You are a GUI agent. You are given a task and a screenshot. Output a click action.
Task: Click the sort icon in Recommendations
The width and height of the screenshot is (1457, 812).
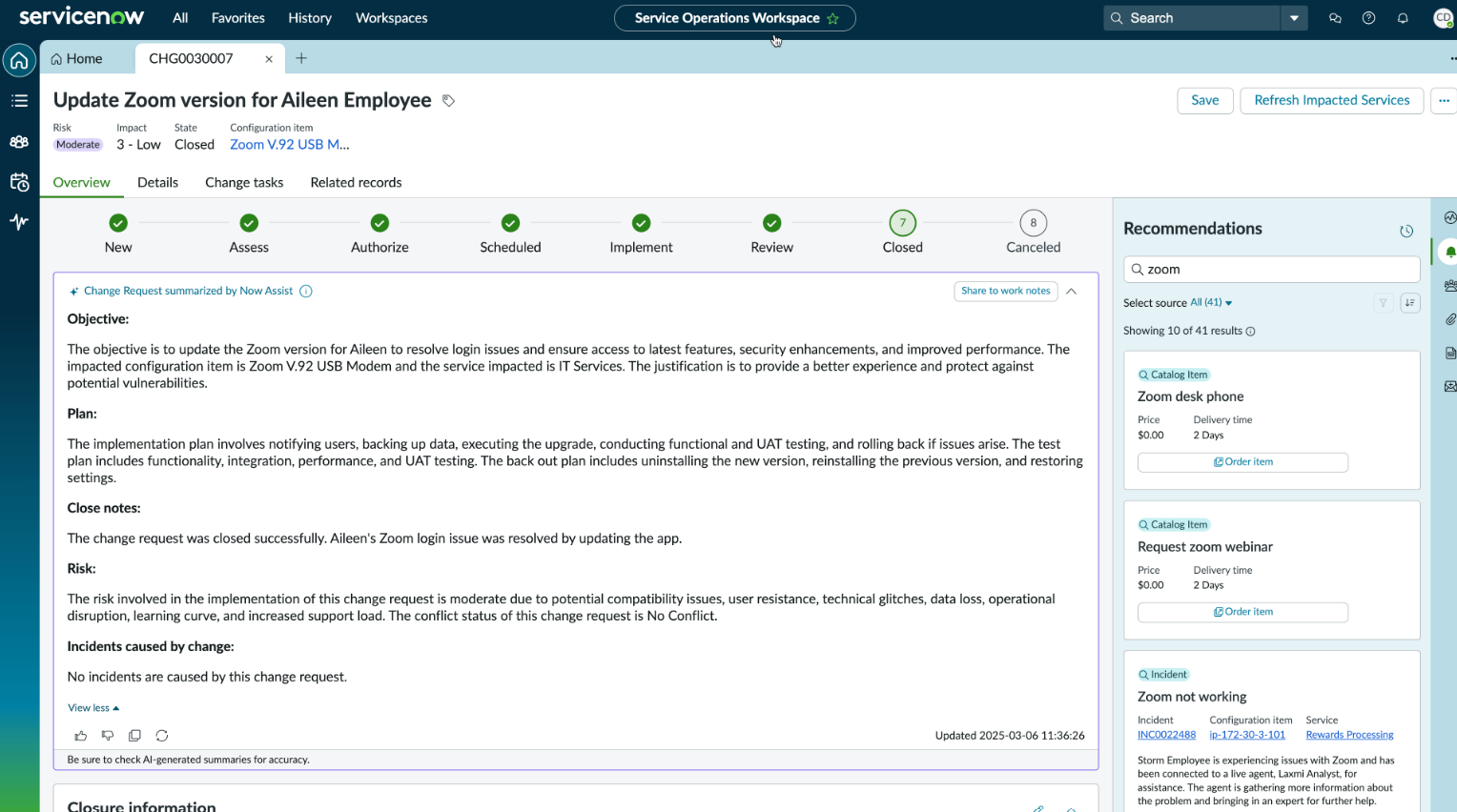(1410, 303)
